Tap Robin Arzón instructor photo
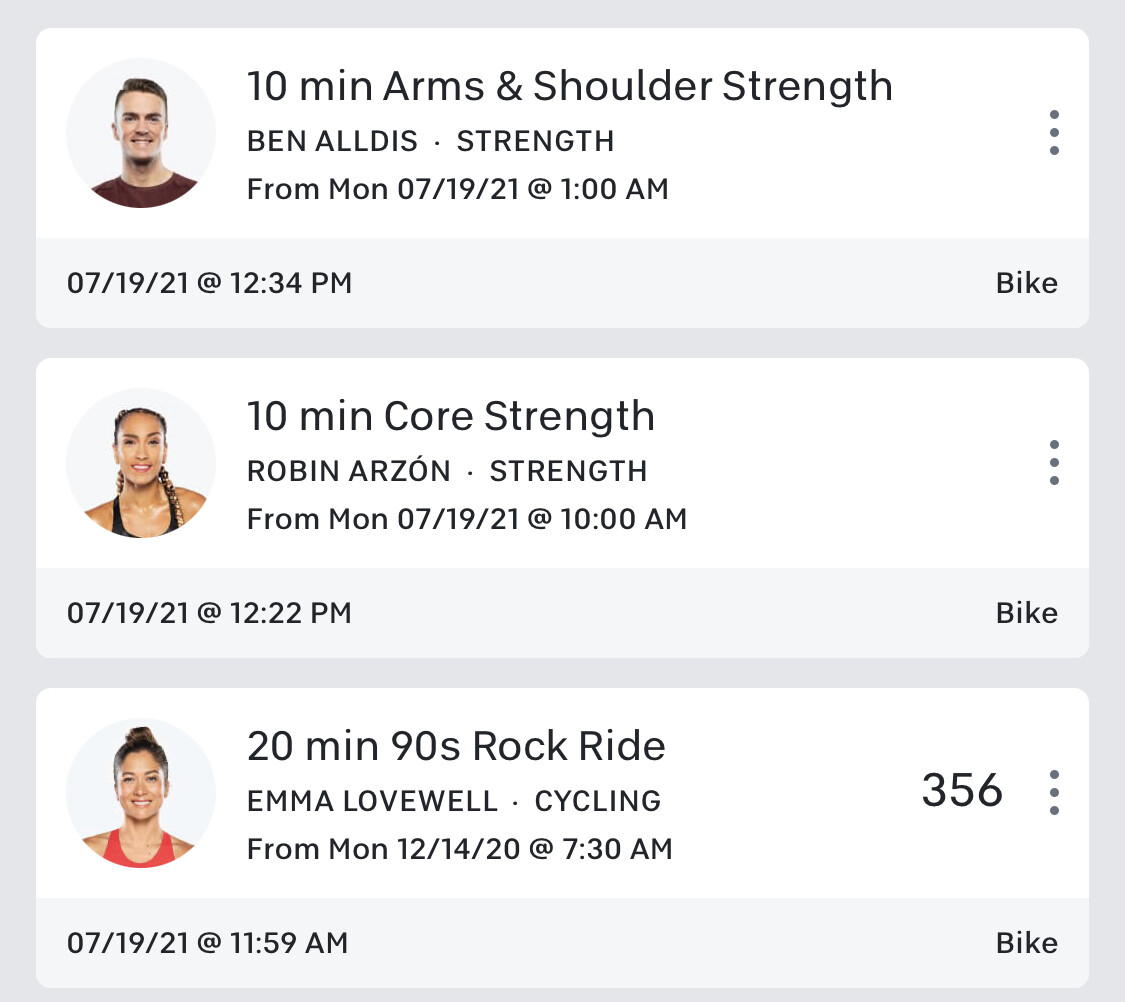The width and height of the screenshot is (1125, 1002). pyautogui.click(x=141, y=463)
